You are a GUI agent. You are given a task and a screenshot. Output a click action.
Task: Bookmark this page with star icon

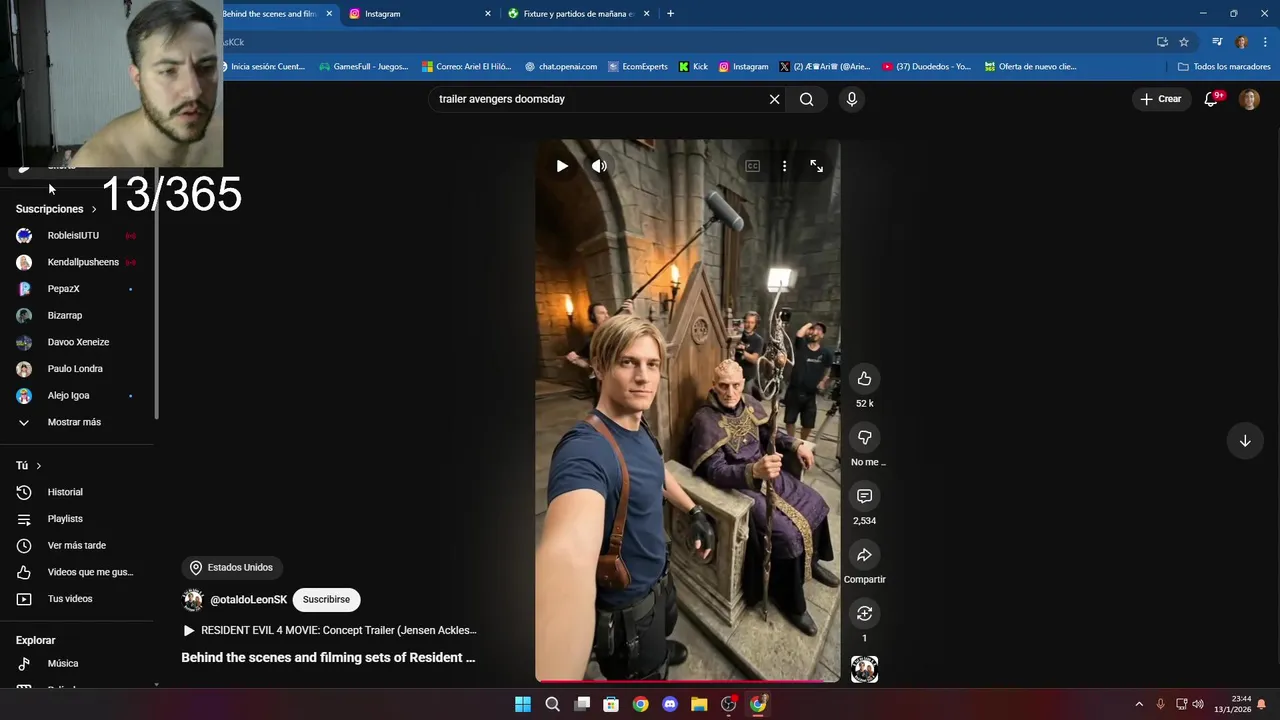click(1184, 42)
